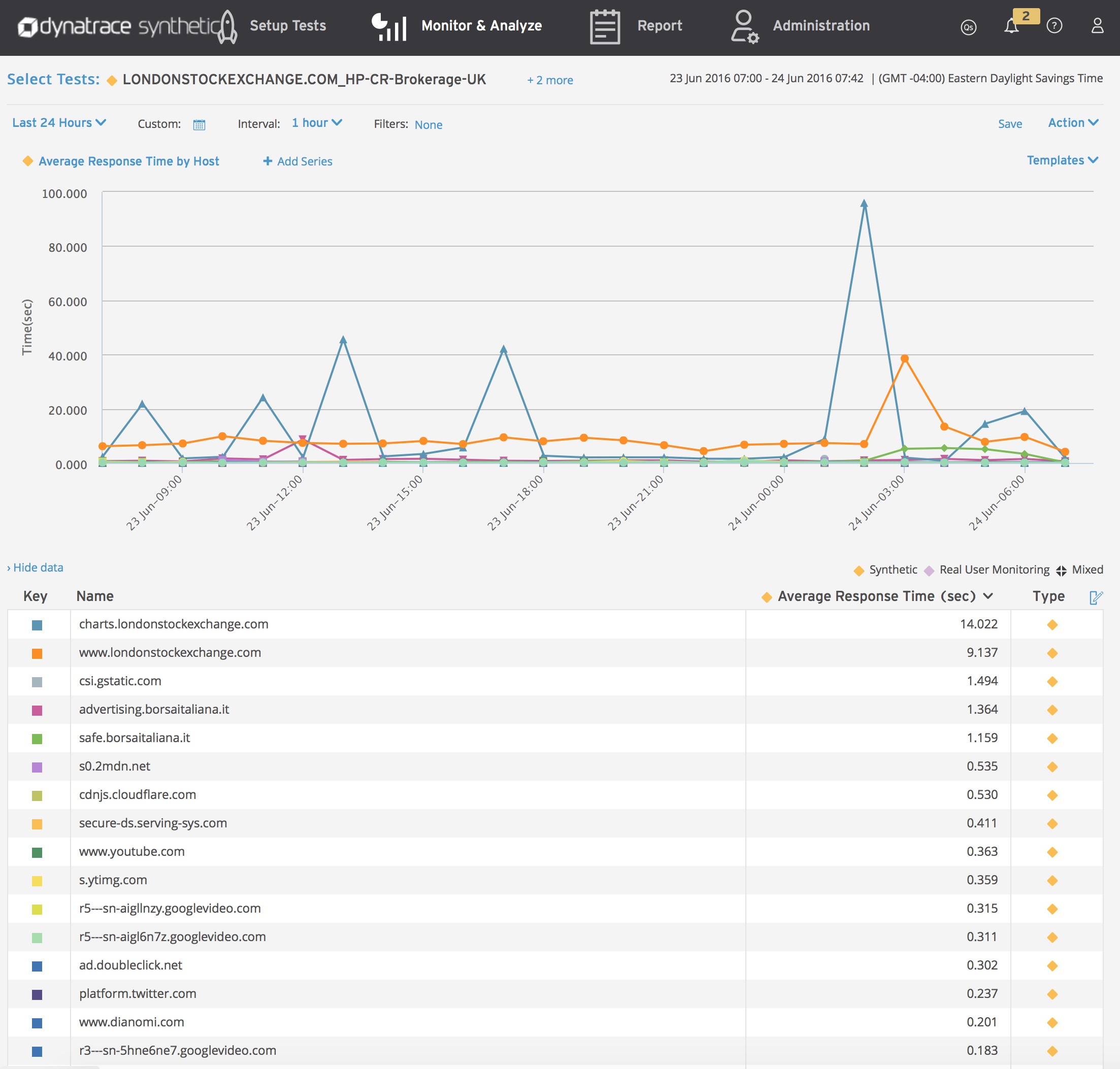Click the Dynatrace Synthetic logo
The image size is (1120, 1069).
point(119,26)
